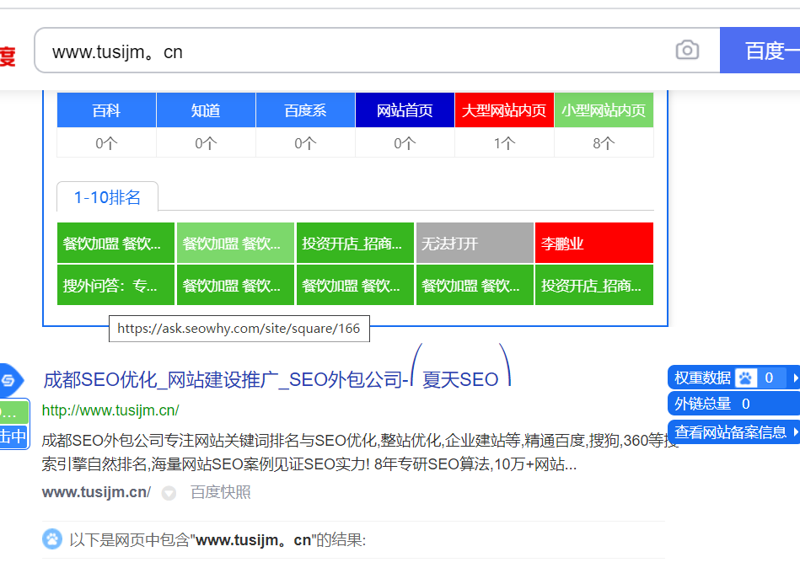Image resolution: width=800 pixels, height=568 pixels.
Task: Click the gray 无法打开 ranking cell
Action: [475, 243]
